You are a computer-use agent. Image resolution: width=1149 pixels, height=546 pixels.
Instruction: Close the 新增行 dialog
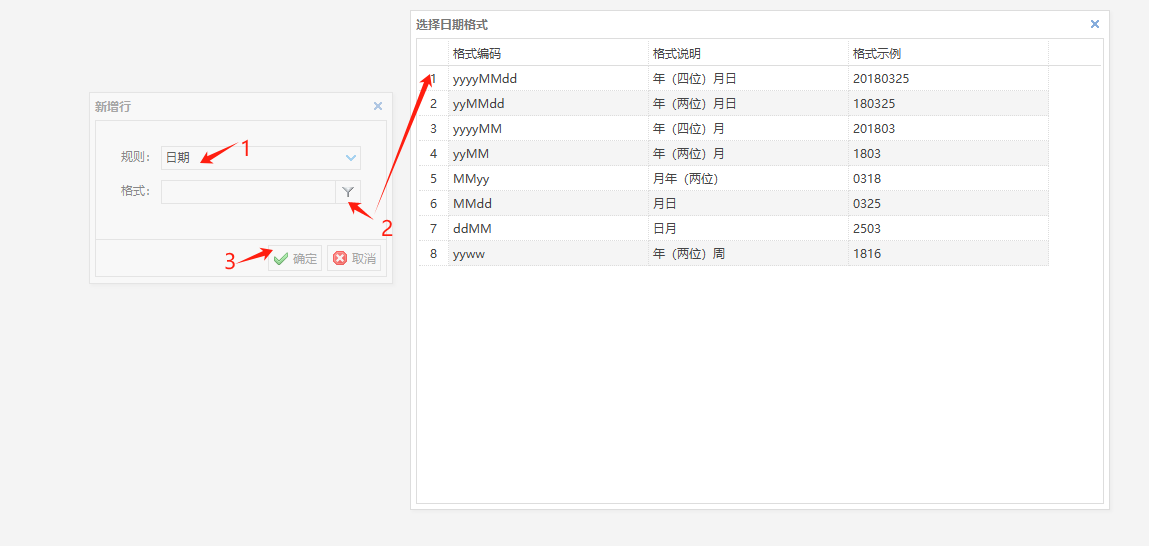[x=378, y=106]
